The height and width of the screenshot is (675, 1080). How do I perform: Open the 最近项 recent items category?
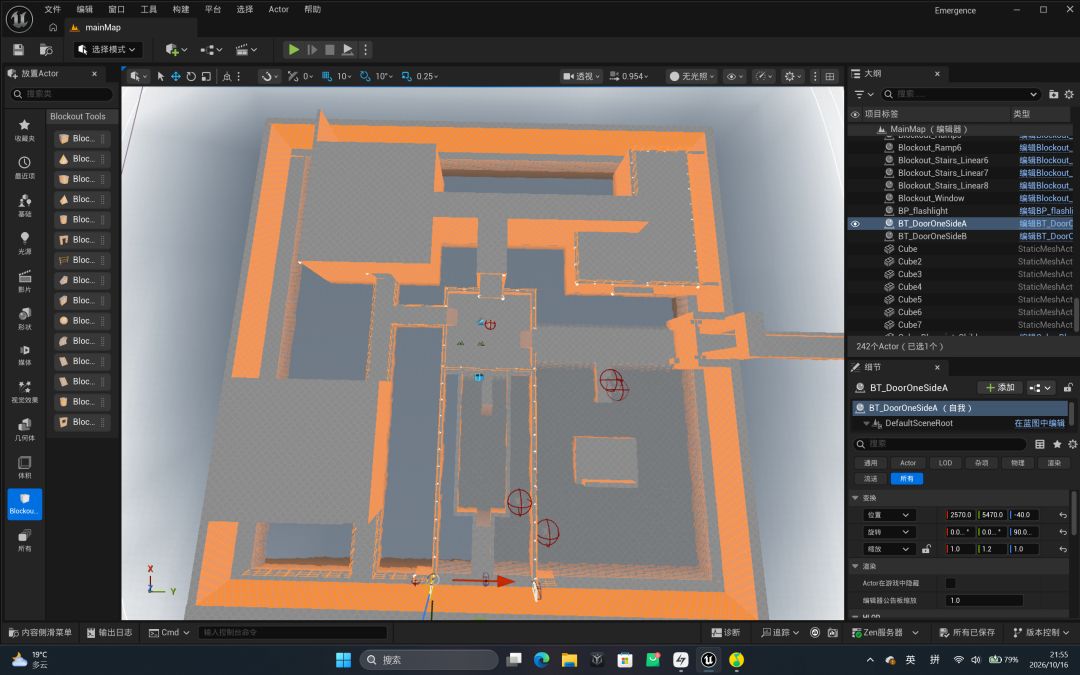(25, 167)
